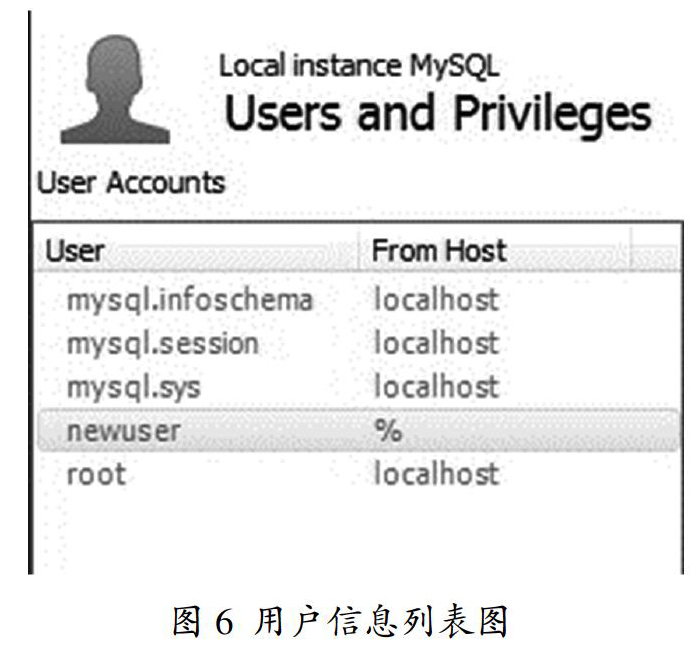This screenshot has width=696, height=649.
Task: Click localhost host cell for root
Action: point(436,473)
